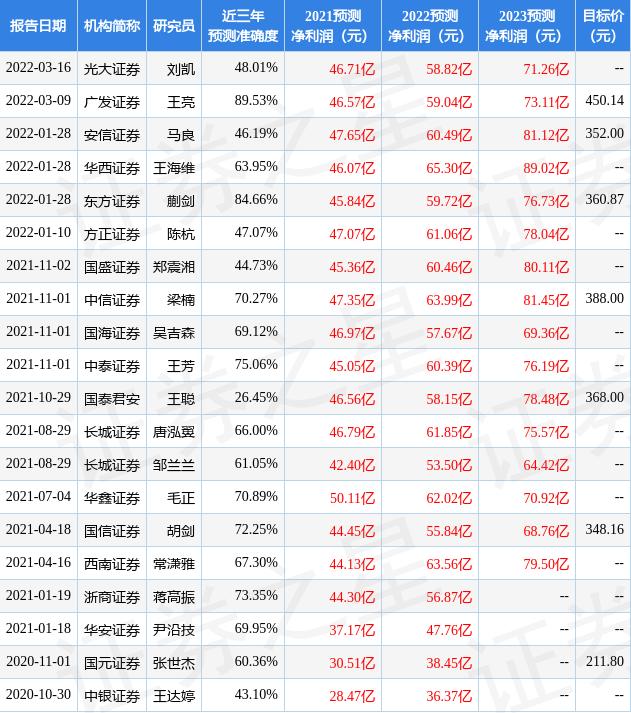Image resolution: width=631 pixels, height=713 pixels.
Task: Click the 2021预测净利润 column header
Action: tap(333, 25)
